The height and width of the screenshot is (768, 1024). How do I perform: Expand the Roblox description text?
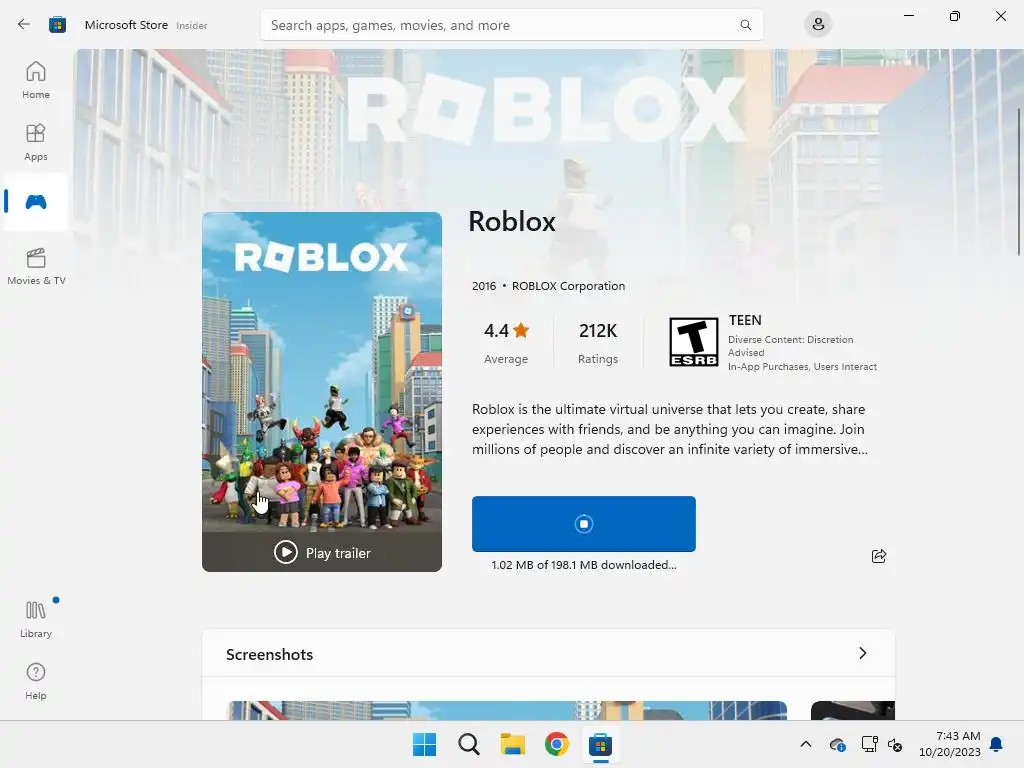[x=669, y=429]
